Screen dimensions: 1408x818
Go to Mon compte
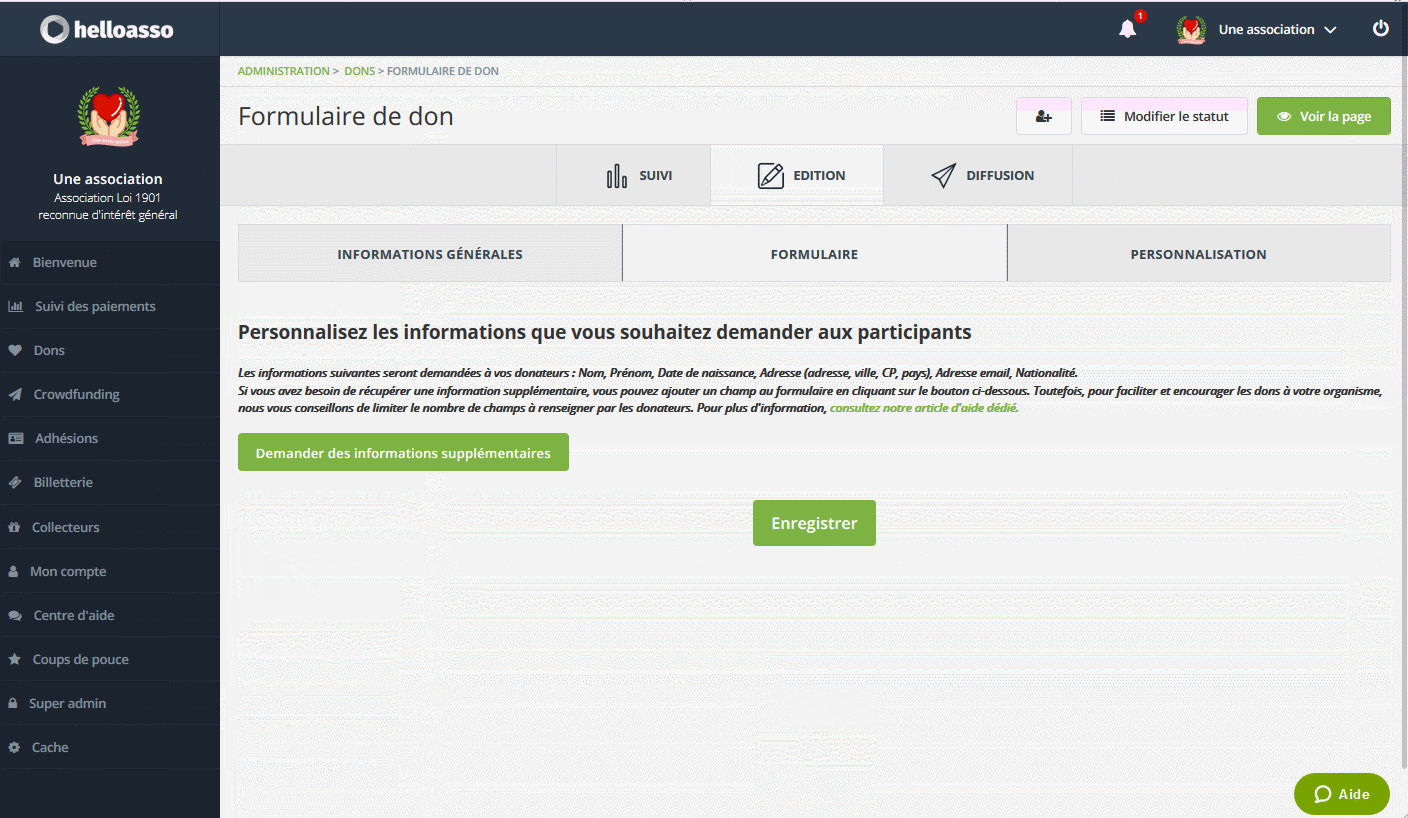pyautogui.click(x=110, y=571)
